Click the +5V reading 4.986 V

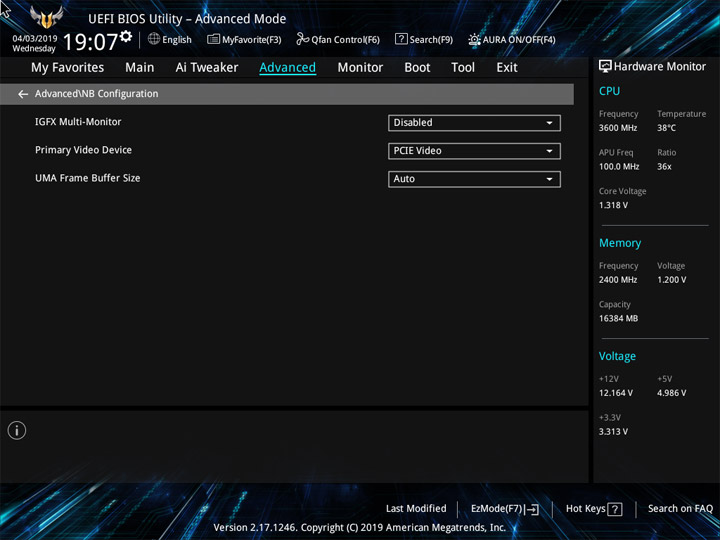[x=671, y=393]
